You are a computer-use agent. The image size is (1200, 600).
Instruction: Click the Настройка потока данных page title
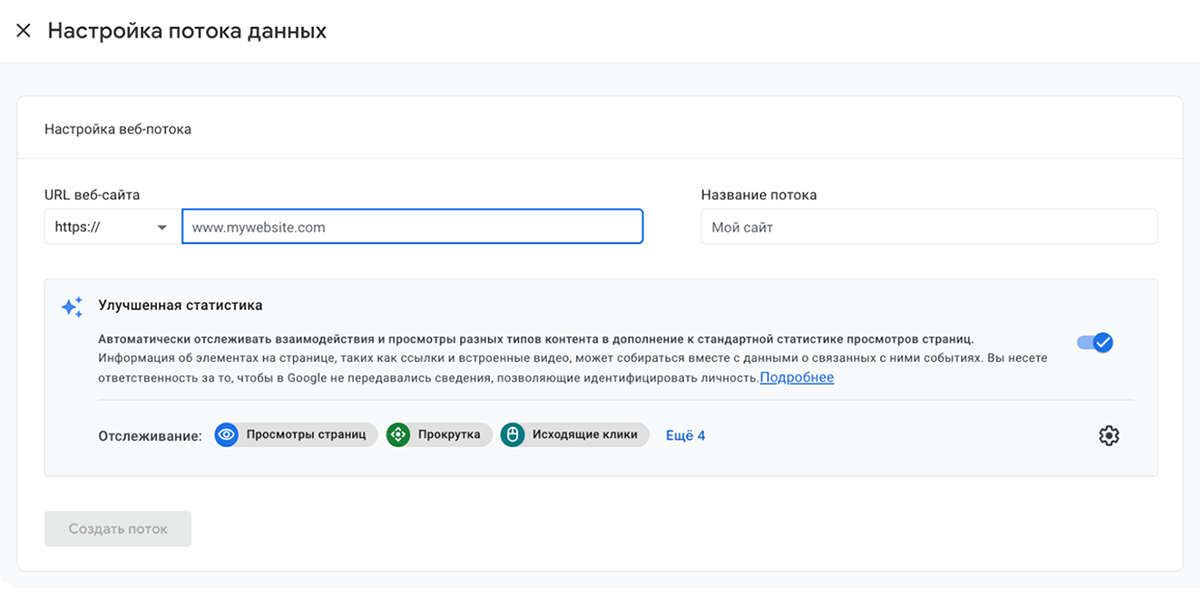187,31
